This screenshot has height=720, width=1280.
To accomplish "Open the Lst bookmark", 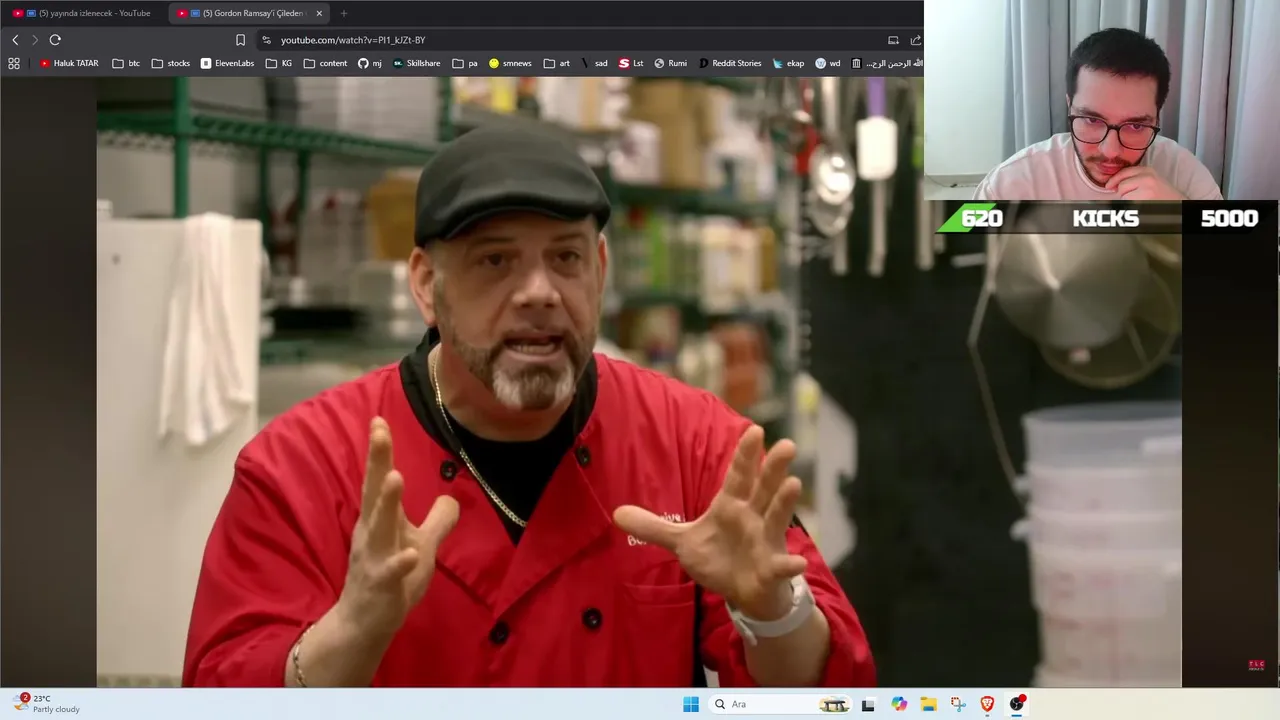I will point(631,63).
